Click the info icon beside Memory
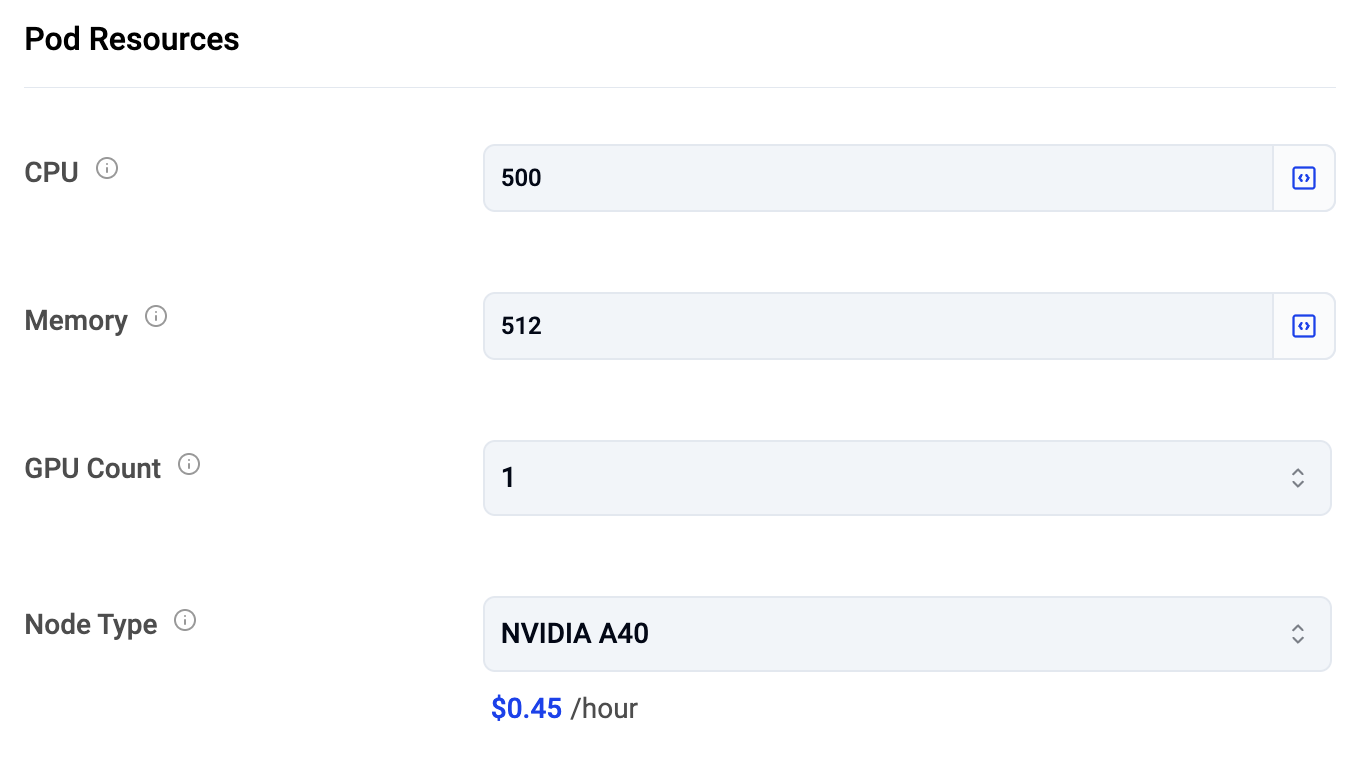Screen dimensions: 1356x758 156,317
